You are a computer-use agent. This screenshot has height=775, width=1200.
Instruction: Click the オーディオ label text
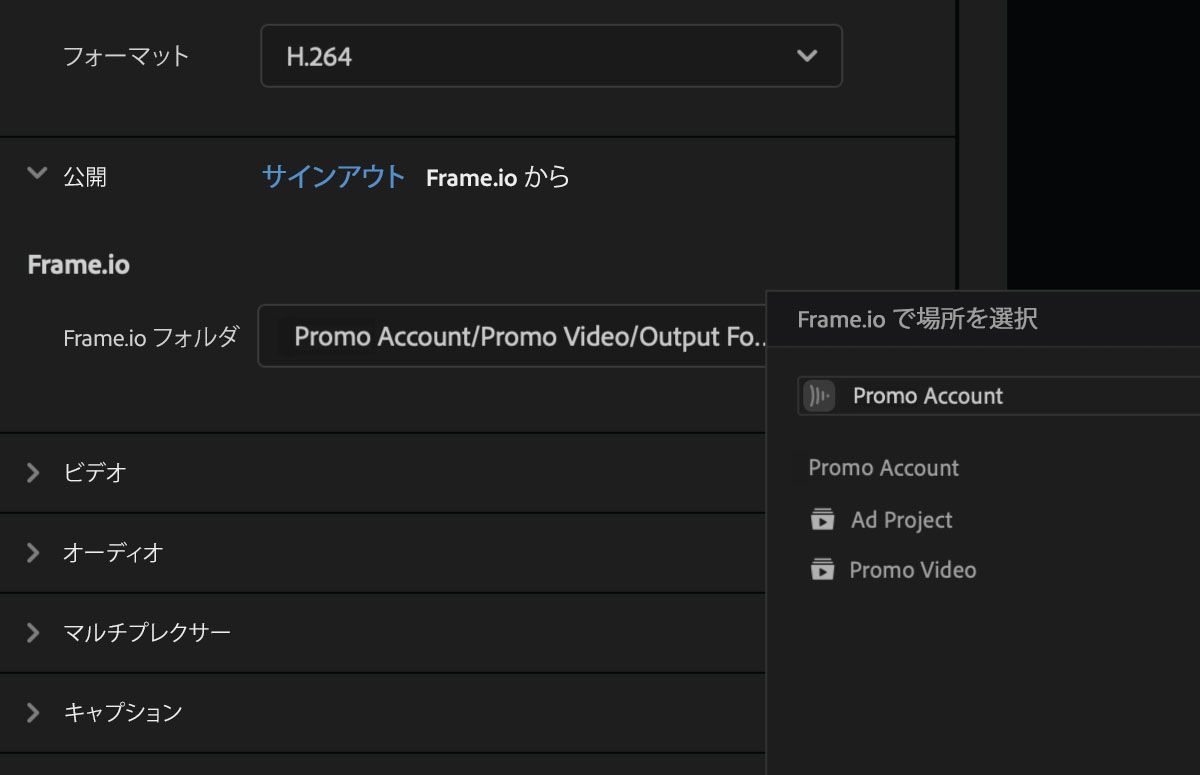pyautogui.click(x=113, y=553)
